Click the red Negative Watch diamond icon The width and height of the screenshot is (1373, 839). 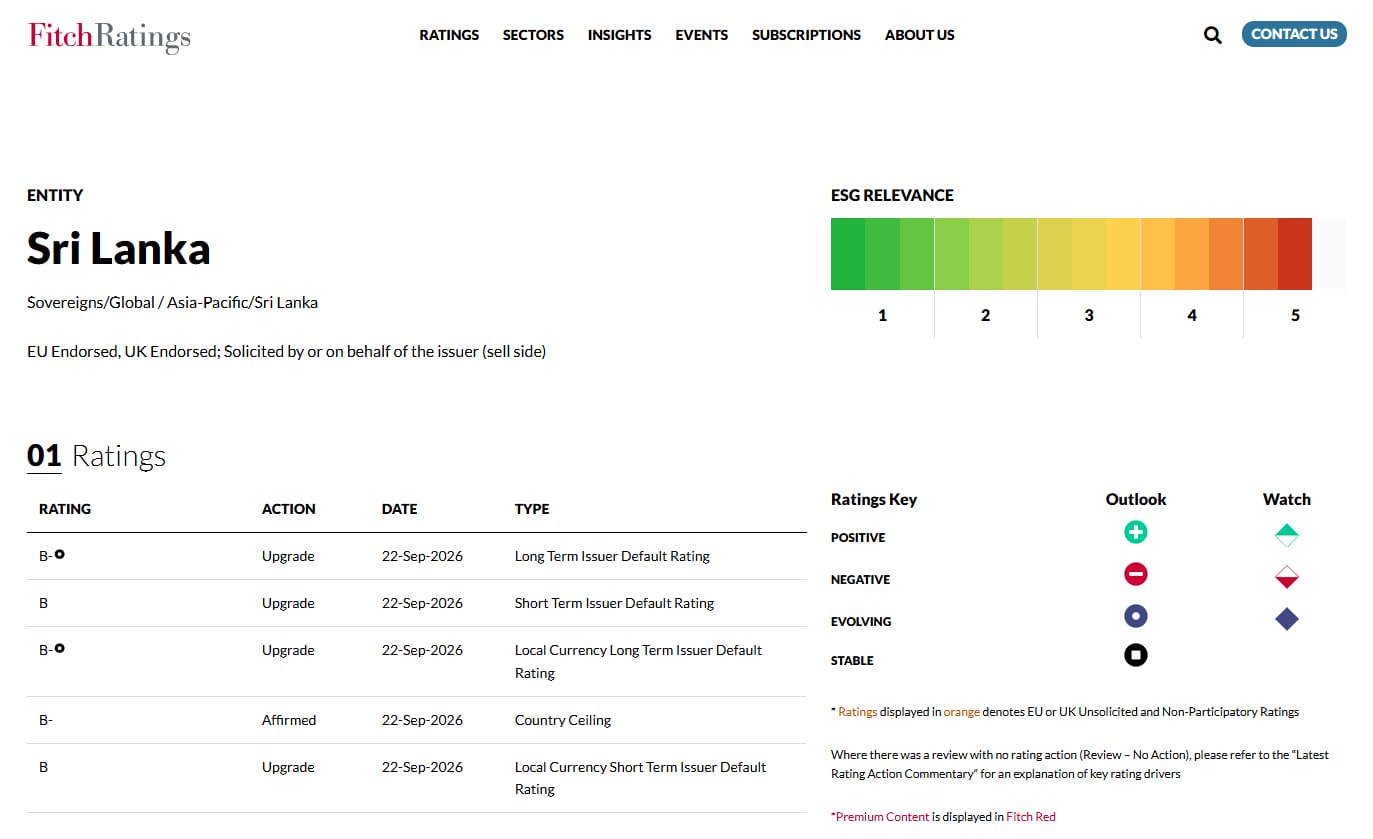coord(1287,577)
